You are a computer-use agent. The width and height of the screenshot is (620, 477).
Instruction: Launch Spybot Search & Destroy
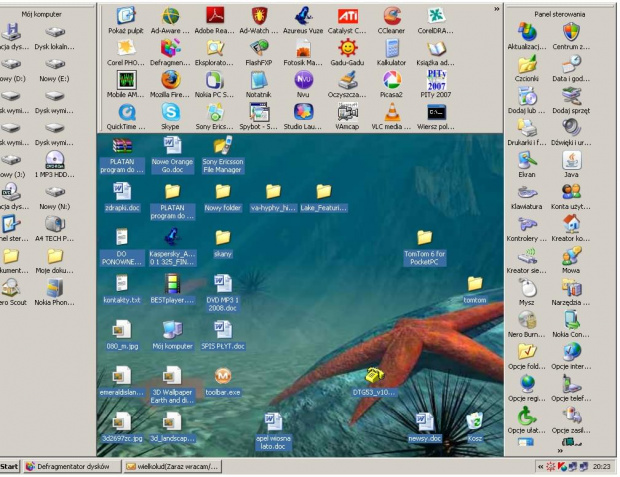259,117
